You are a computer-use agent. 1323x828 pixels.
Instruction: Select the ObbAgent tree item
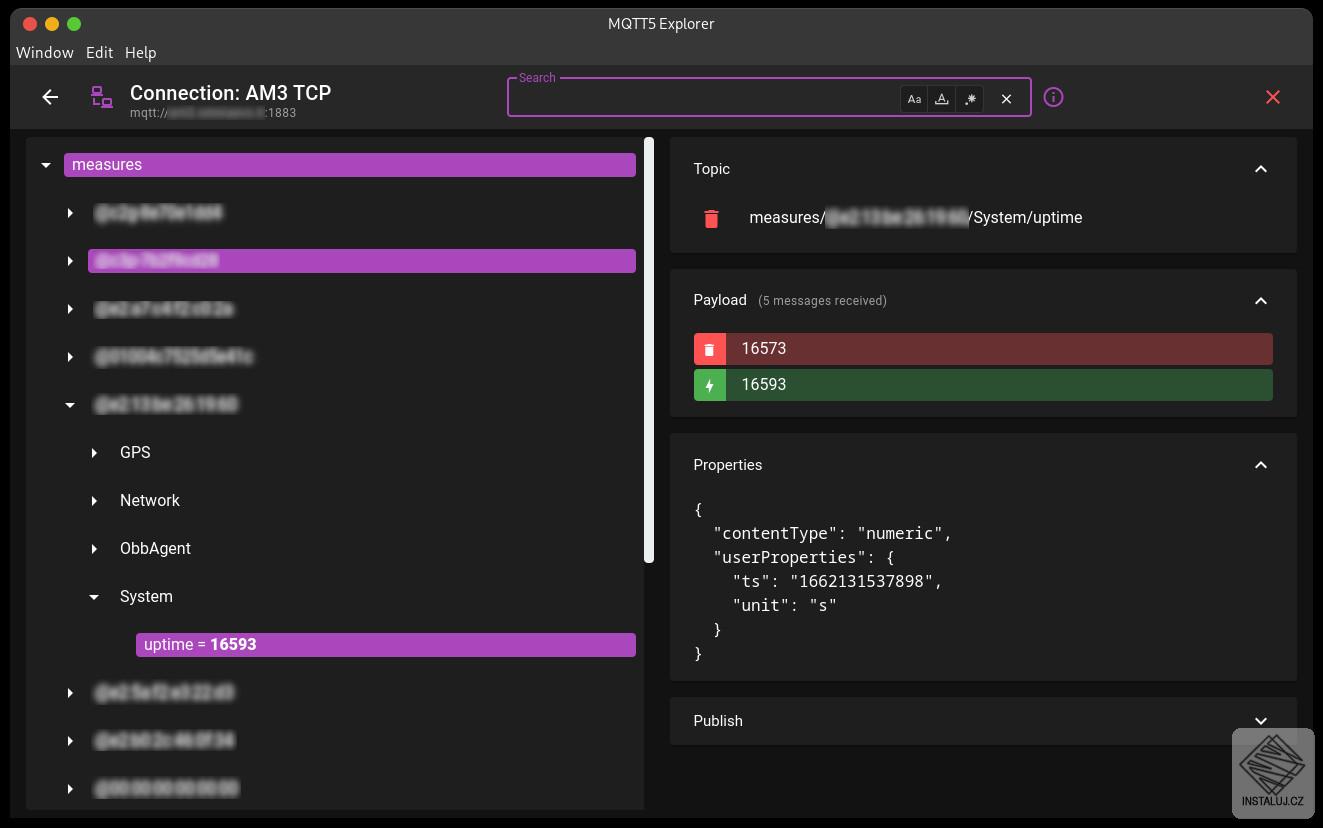[155, 549]
